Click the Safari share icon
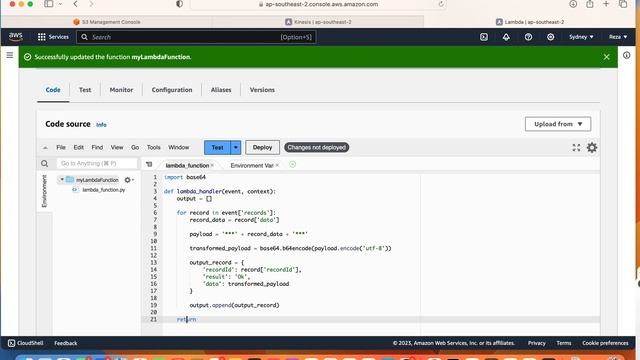This screenshot has height=360, width=640. tap(590, 4)
